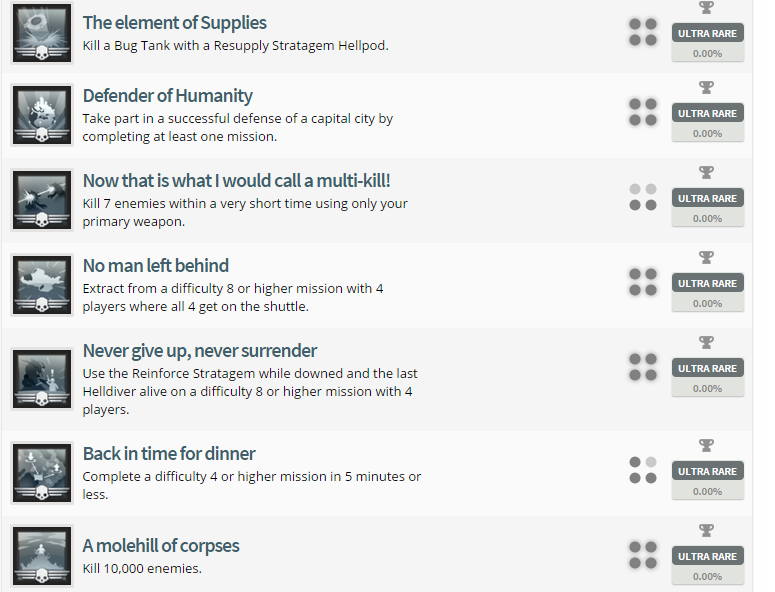Click the four-dot indicator for multi-kill trophy
The height and width of the screenshot is (592, 775).
(643, 197)
